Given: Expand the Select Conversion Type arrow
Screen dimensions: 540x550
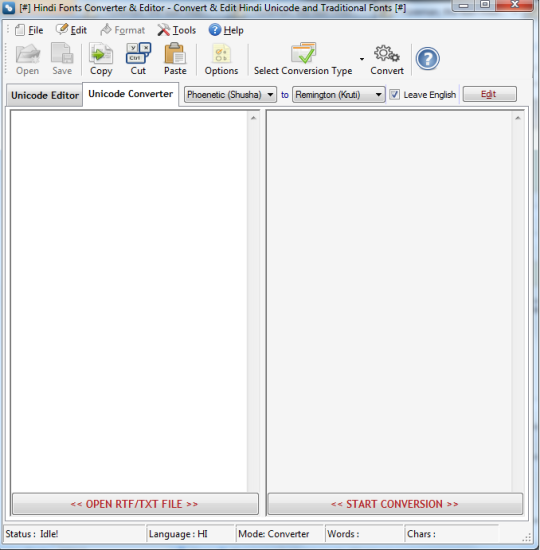Looking at the screenshot, I should [x=362, y=59].
